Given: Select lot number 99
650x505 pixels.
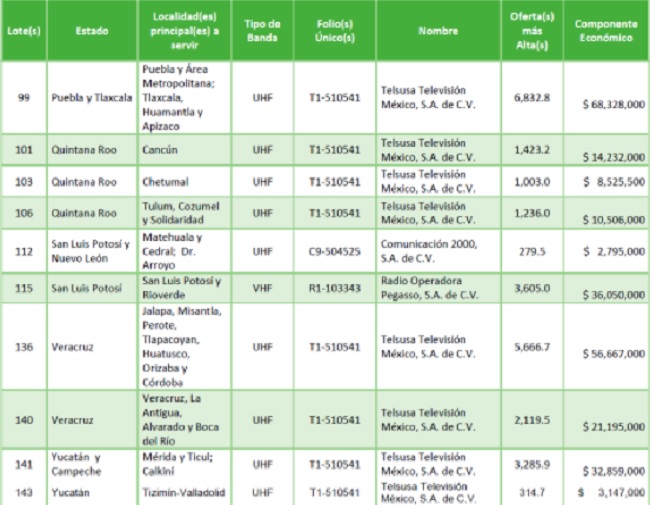Looking at the screenshot, I should [x=24, y=98].
